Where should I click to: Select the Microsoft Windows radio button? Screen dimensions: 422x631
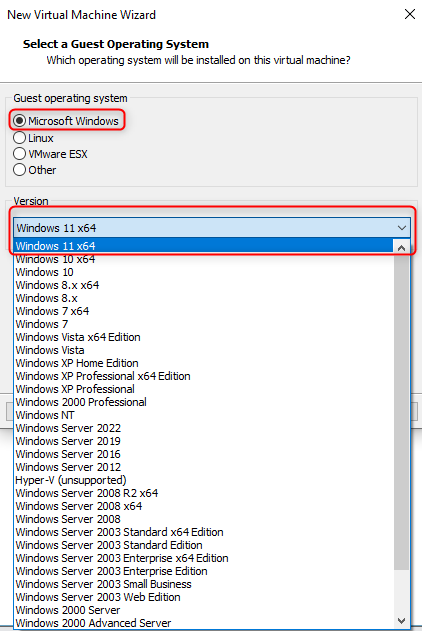19,120
